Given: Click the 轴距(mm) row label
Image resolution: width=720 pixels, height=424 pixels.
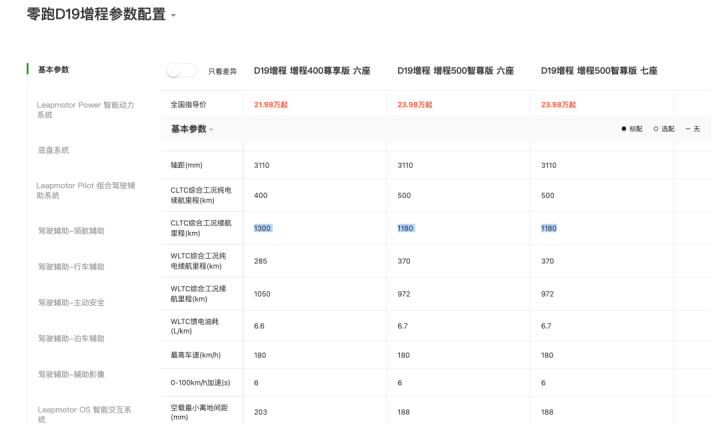Looking at the screenshot, I should [x=186, y=165].
